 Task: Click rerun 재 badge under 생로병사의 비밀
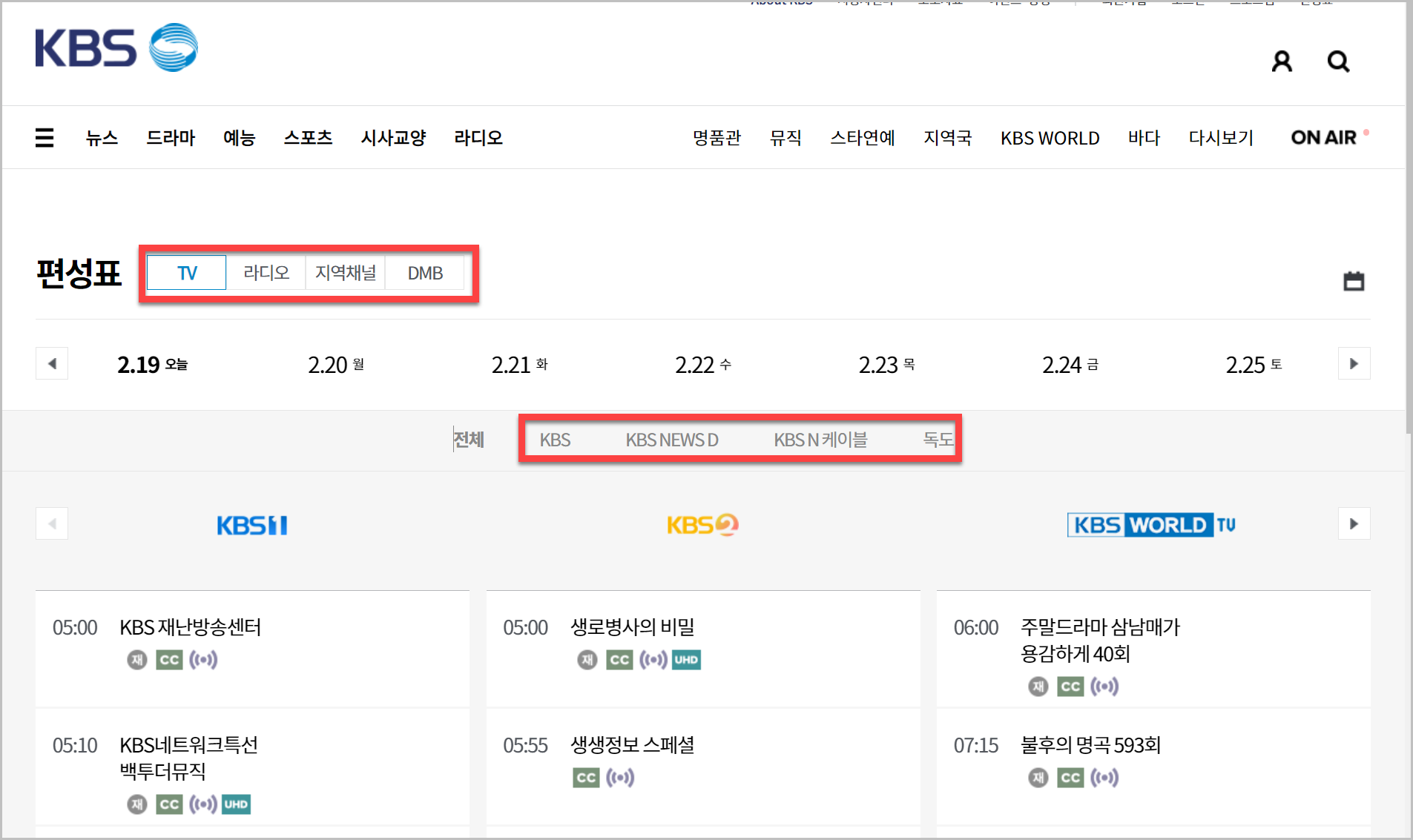(587, 660)
